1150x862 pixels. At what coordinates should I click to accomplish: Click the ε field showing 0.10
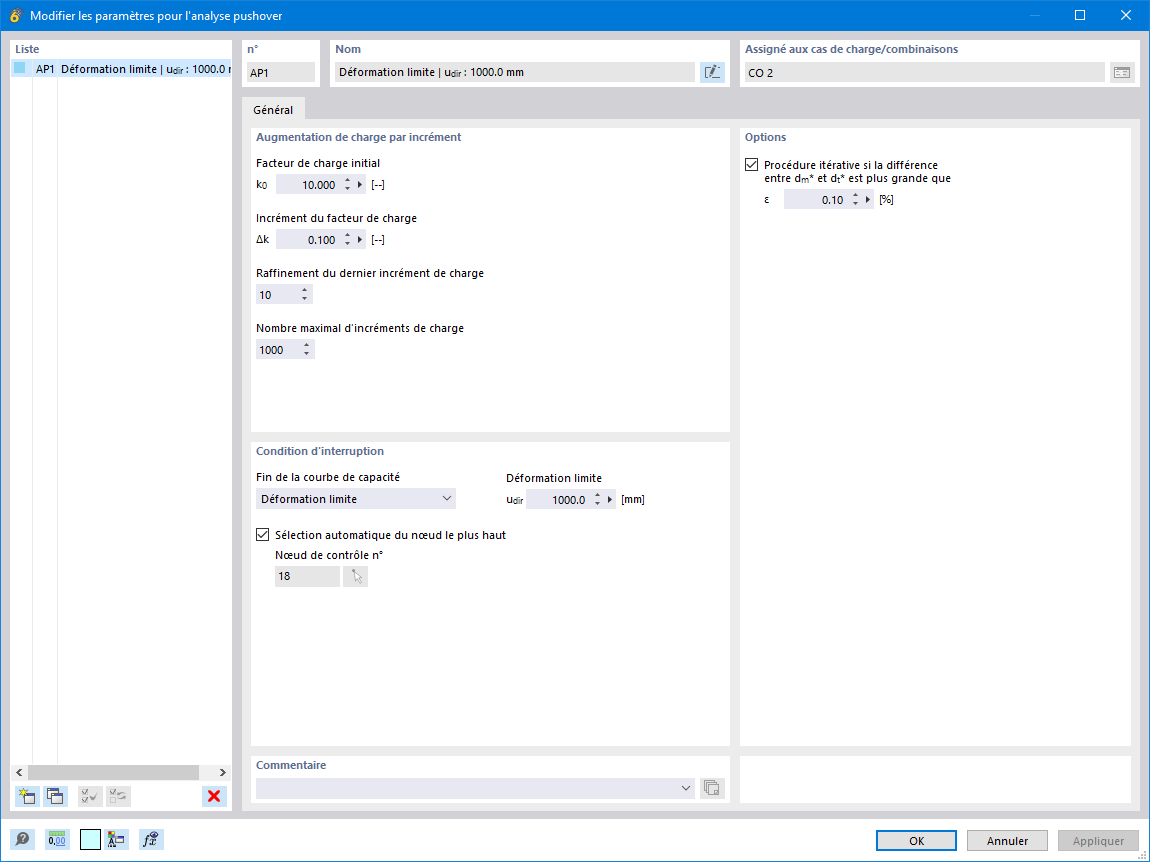[x=816, y=200]
